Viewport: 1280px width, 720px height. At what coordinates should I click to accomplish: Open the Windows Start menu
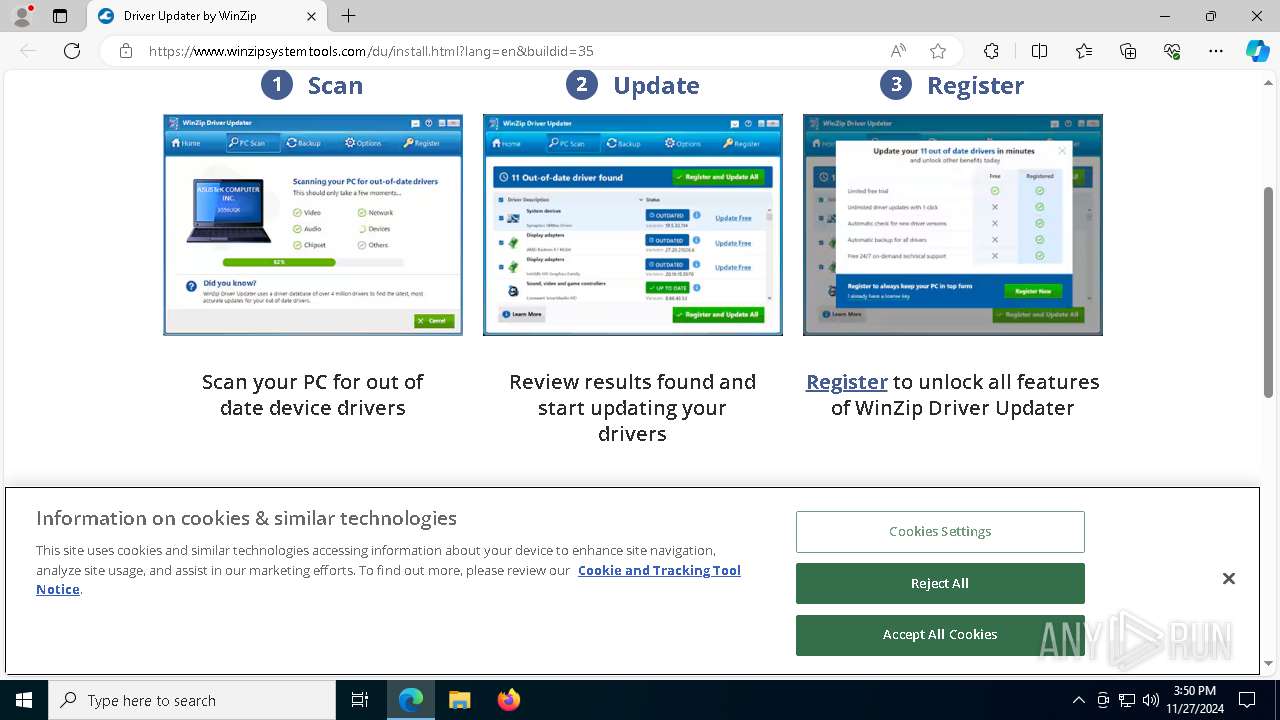tap(24, 700)
